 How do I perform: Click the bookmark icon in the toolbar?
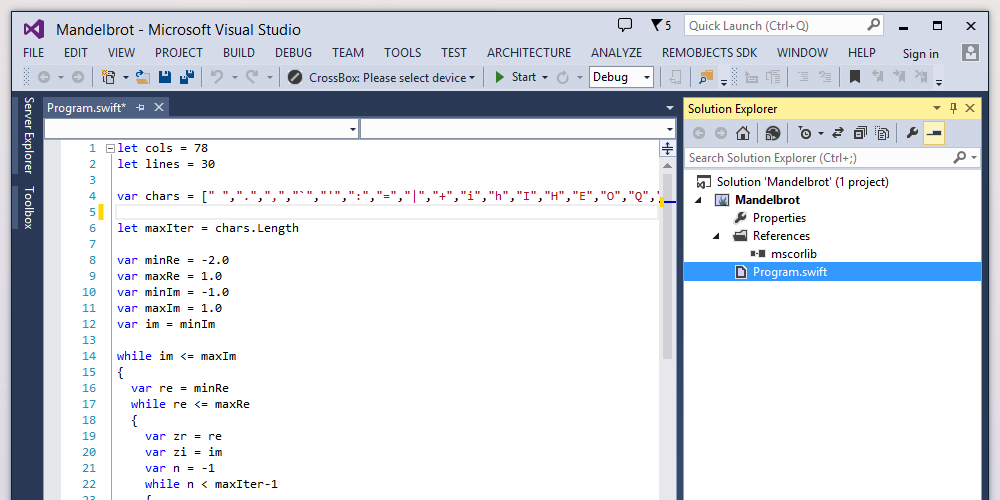coord(855,77)
